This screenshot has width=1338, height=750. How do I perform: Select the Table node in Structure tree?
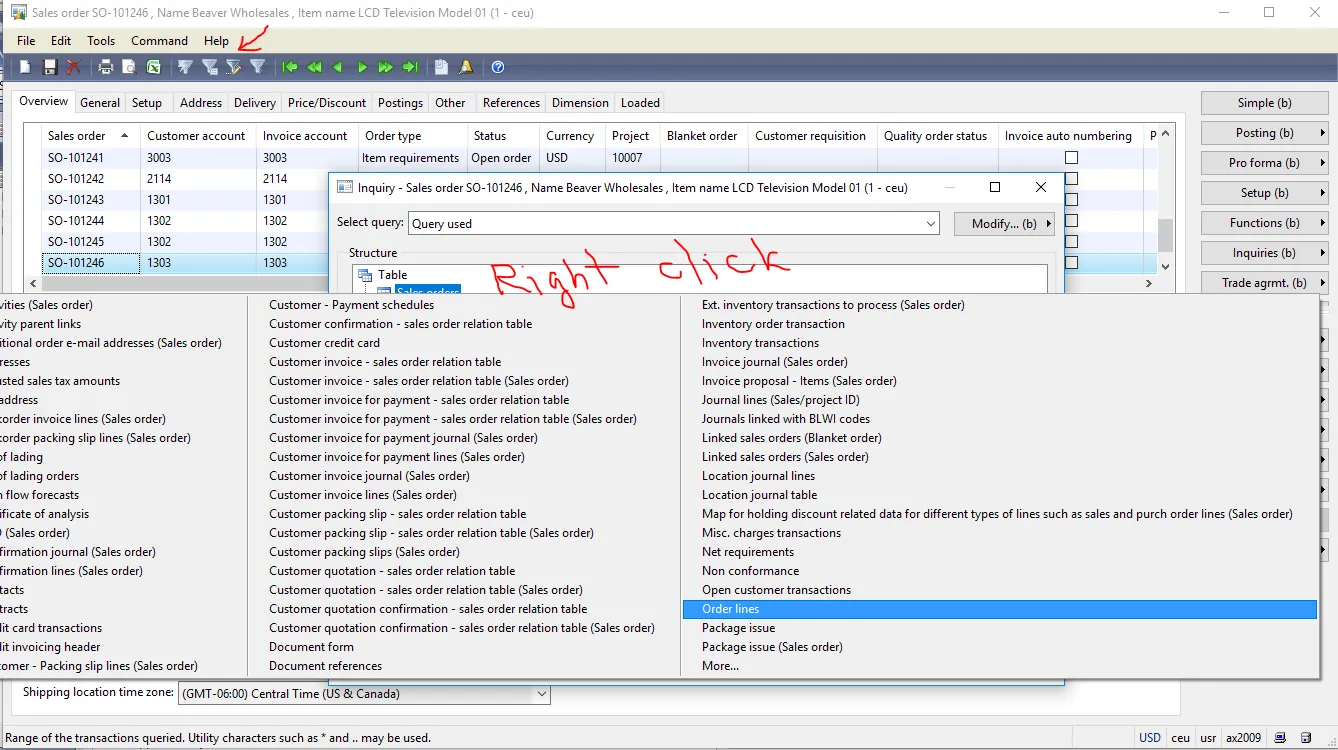point(393,275)
